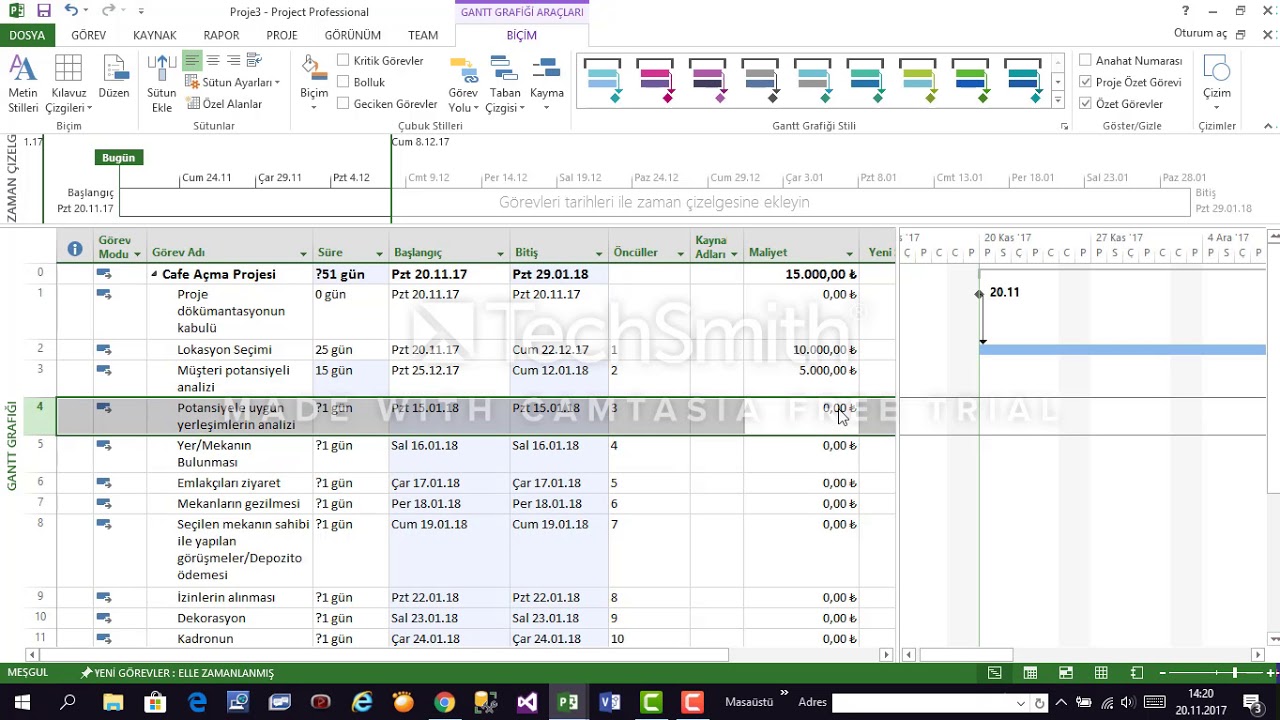
Task: Open Visual Studio from the taskbar
Action: 527,702
